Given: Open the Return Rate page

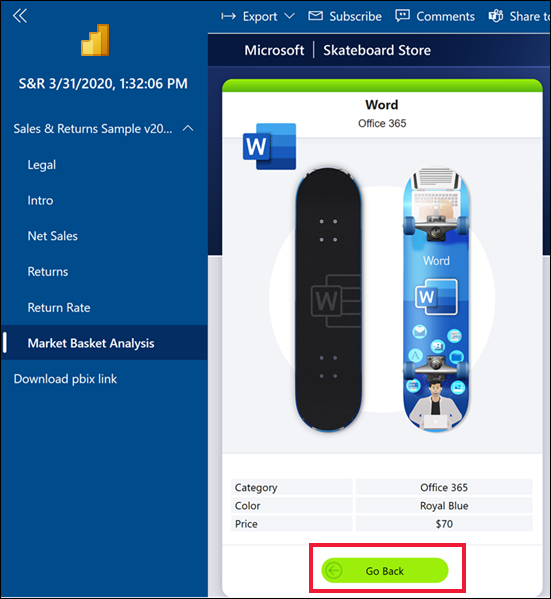Looking at the screenshot, I should [59, 308].
